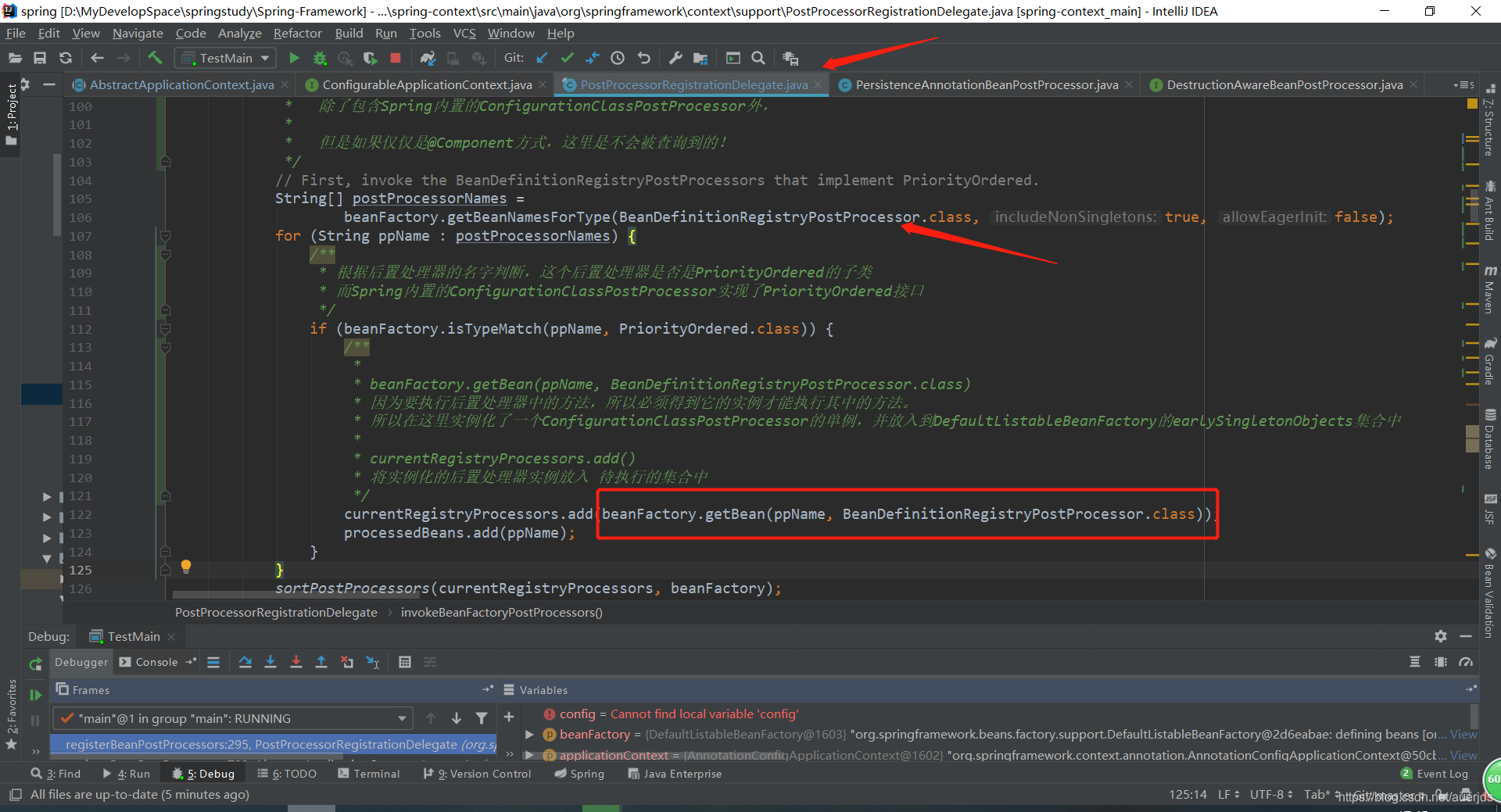Open debug panel settings gear
1501x812 pixels.
(x=1440, y=636)
